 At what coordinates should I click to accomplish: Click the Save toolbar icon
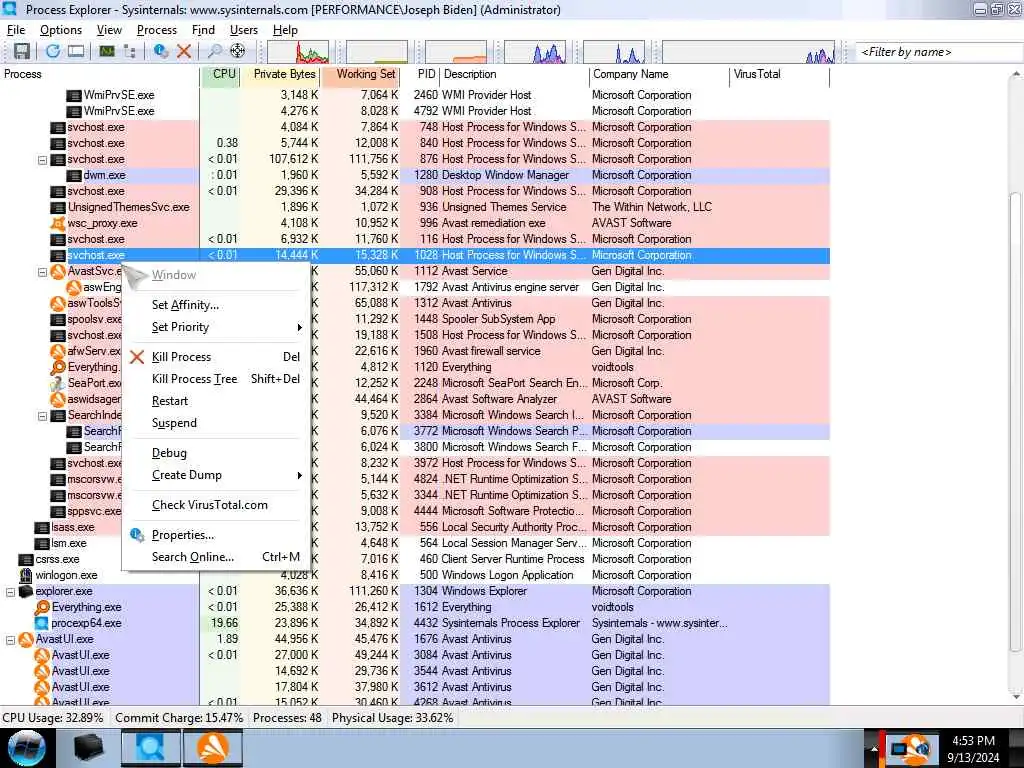point(22,51)
